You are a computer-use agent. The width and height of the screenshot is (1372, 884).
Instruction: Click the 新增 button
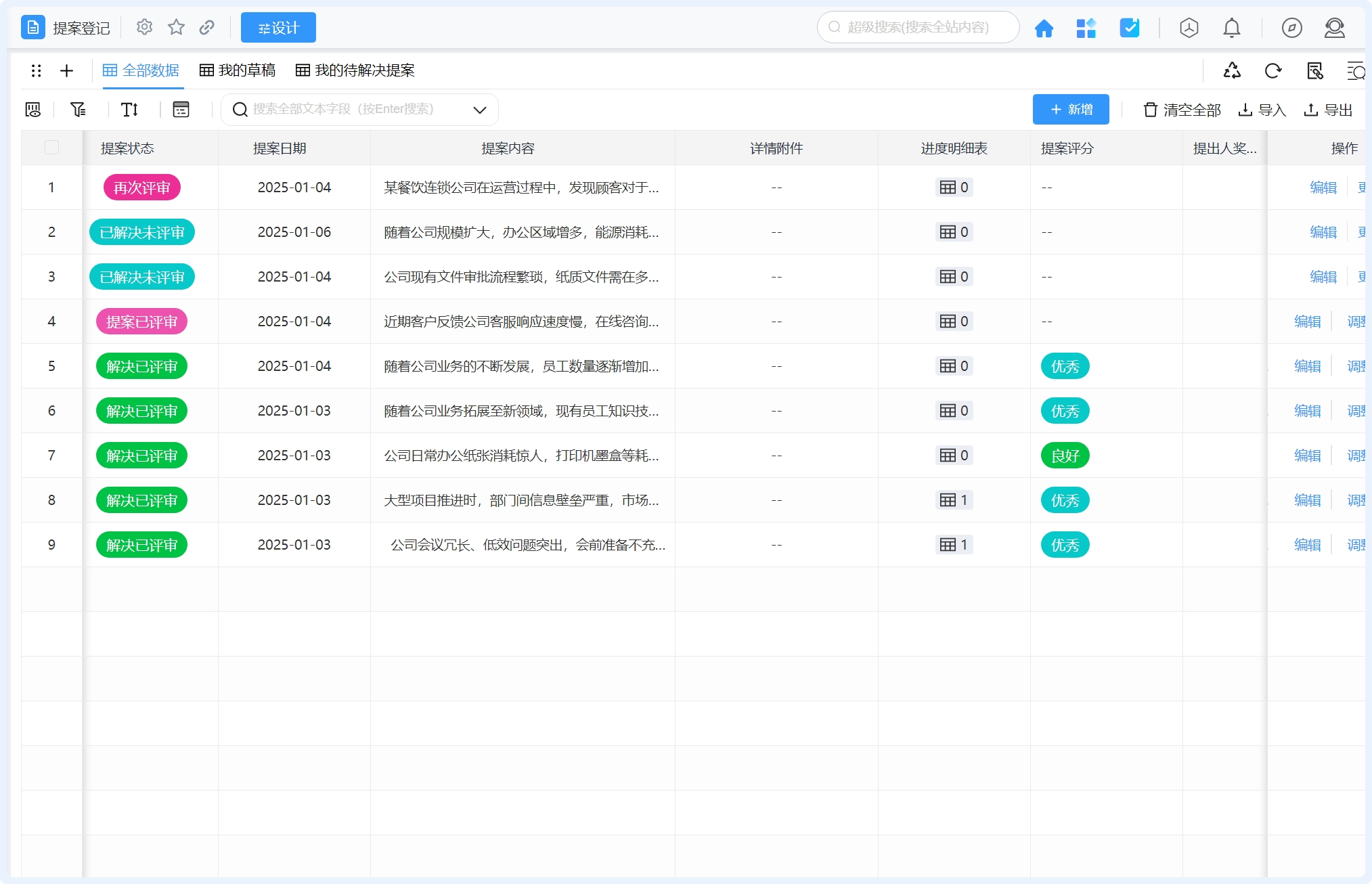coord(1070,110)
